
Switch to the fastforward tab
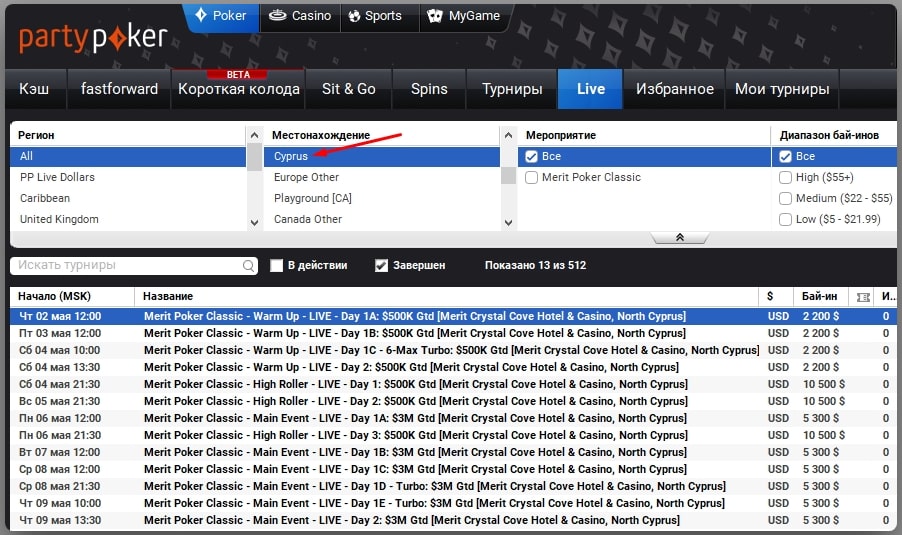tap(119, 89)
